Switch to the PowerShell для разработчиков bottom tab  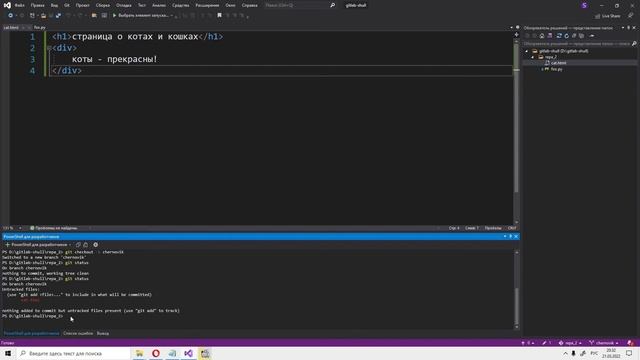click(31, 333)
